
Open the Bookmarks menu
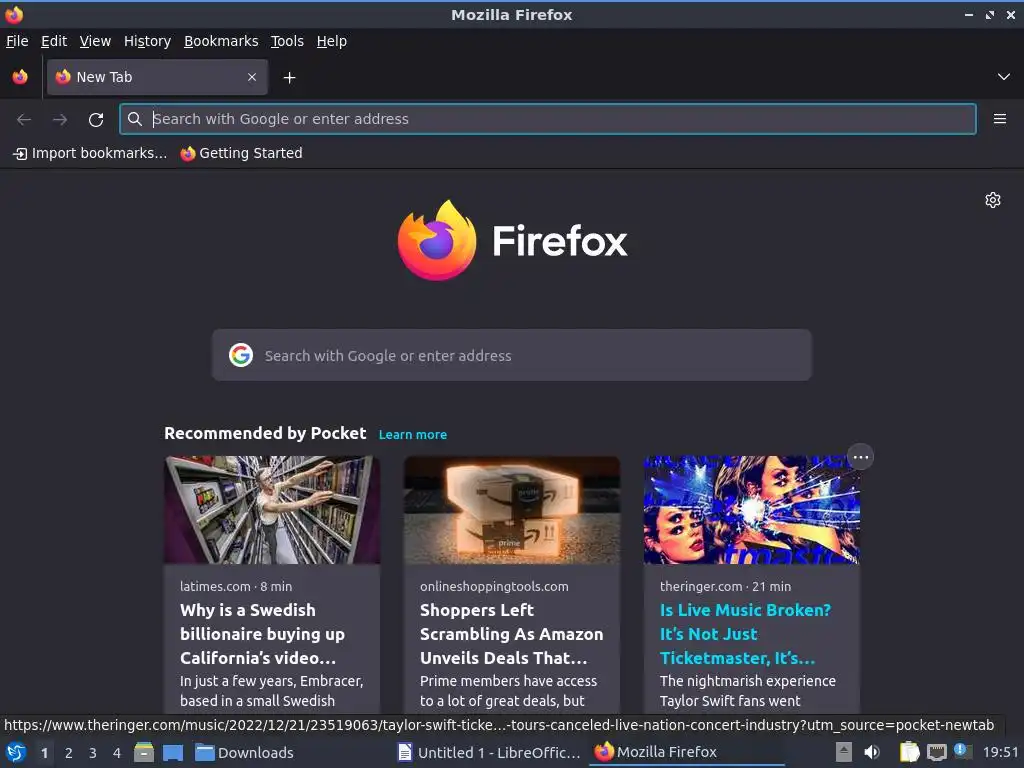coord(221,41)
